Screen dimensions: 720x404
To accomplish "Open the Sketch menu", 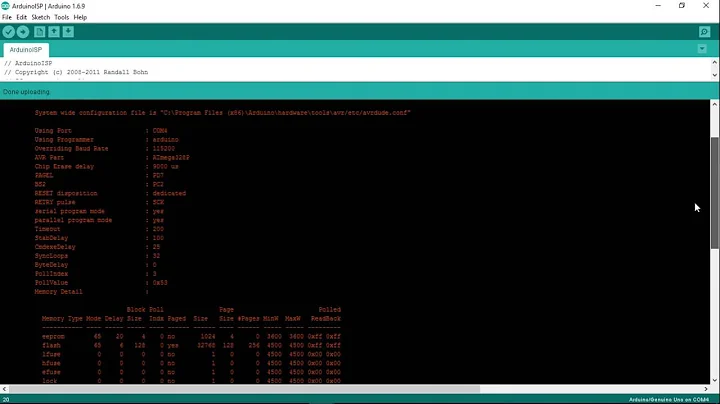I will pyautogui.click(x=40, y=17).
